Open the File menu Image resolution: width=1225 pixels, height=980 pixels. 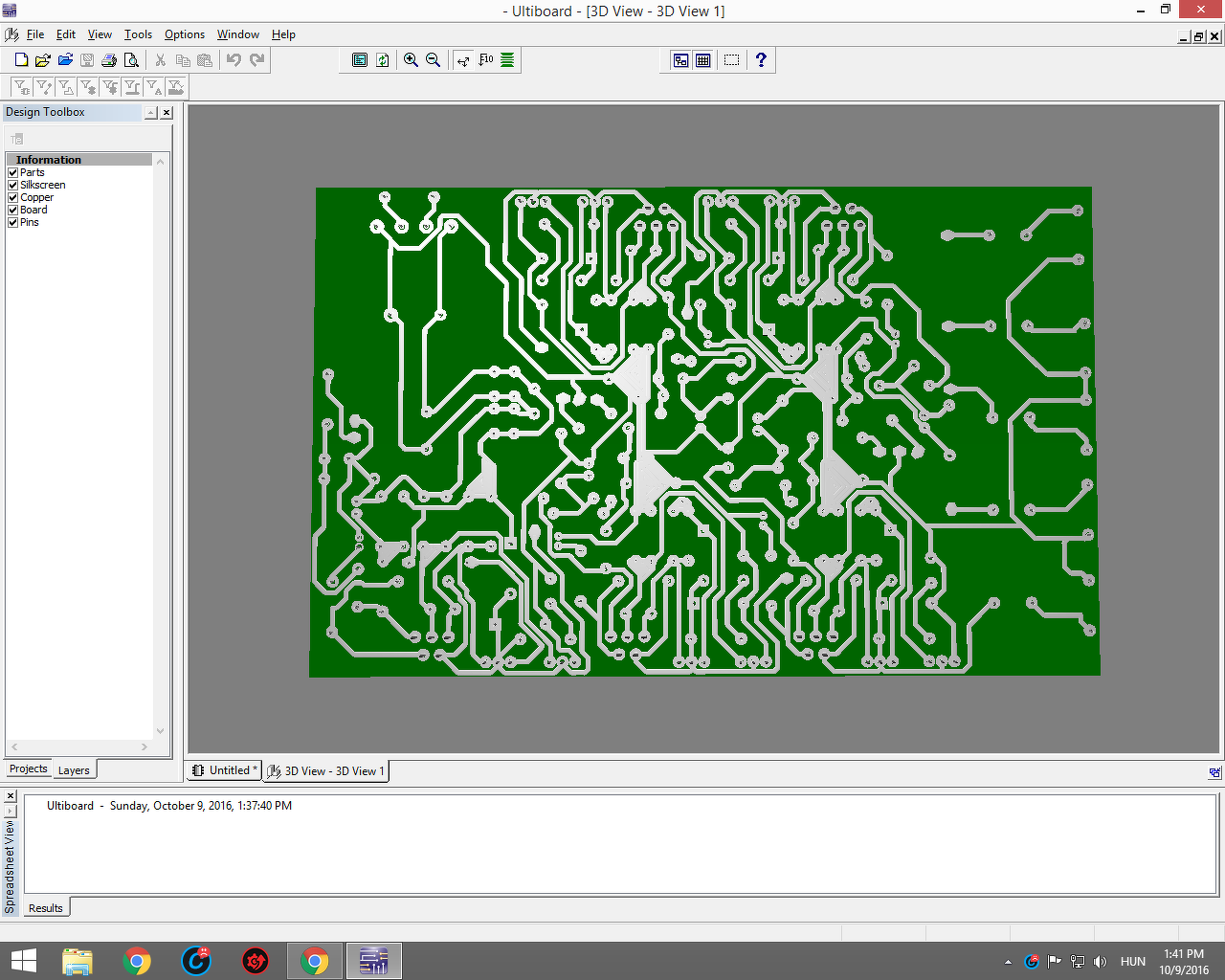point(35,34)
